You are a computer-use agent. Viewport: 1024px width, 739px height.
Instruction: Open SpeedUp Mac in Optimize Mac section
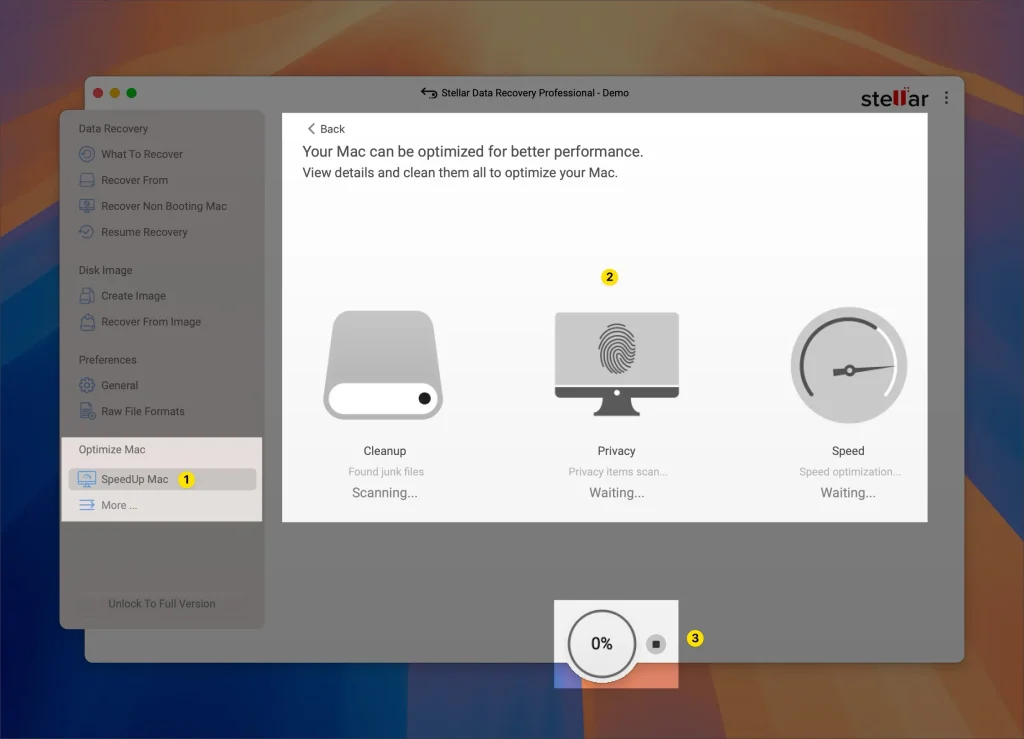tap(133, 479)
